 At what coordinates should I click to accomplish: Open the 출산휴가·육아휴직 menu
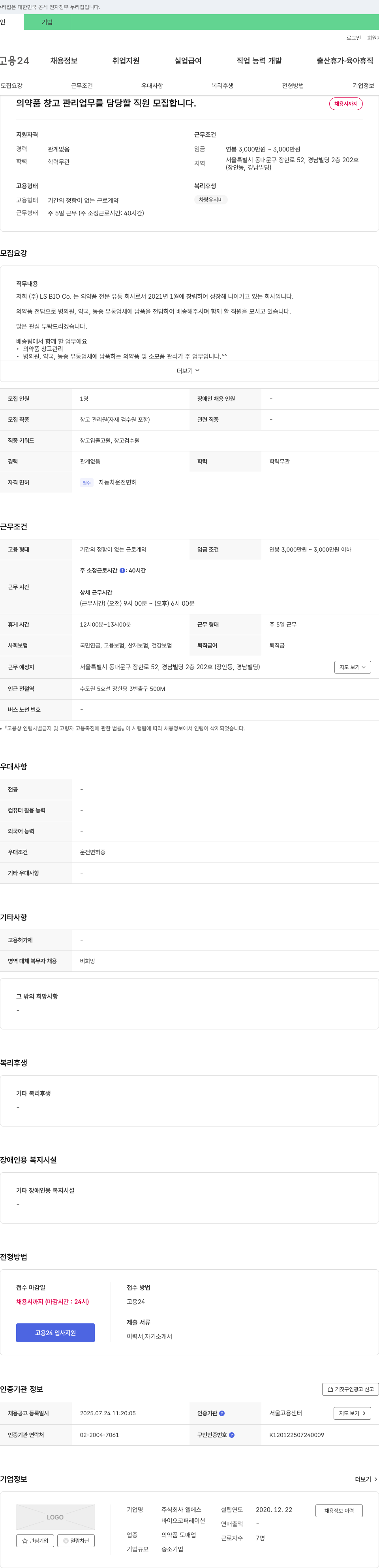click(x=345, y=61)
